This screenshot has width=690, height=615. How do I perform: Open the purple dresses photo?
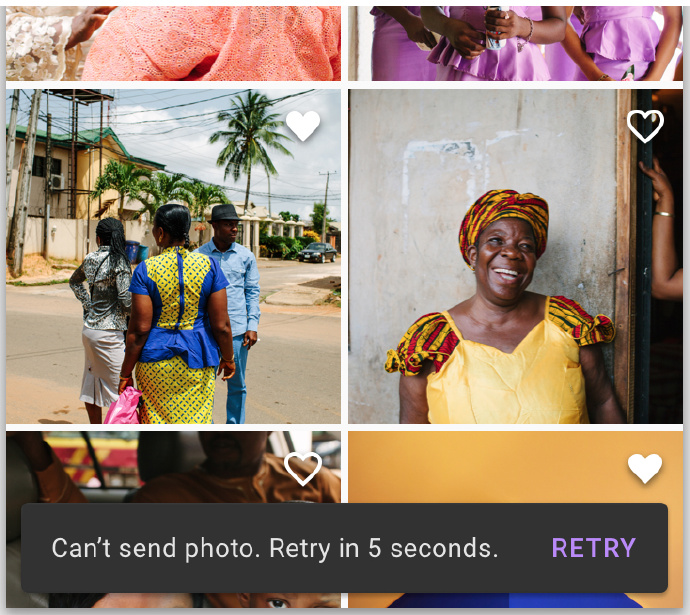pyautogui.click(x=515, y=43)
